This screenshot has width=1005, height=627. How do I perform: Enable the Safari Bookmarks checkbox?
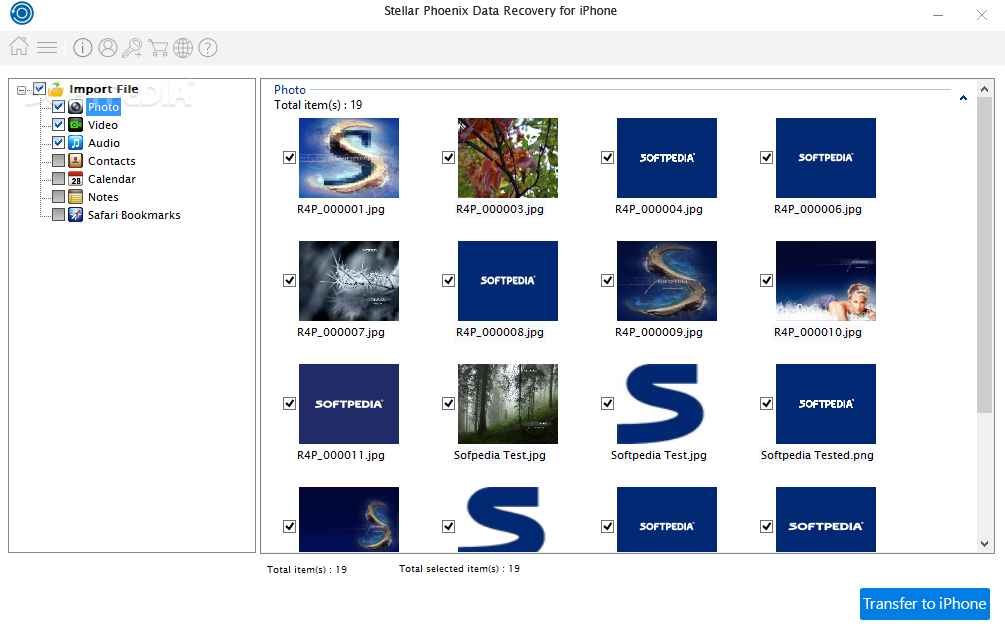coord(58,214)
